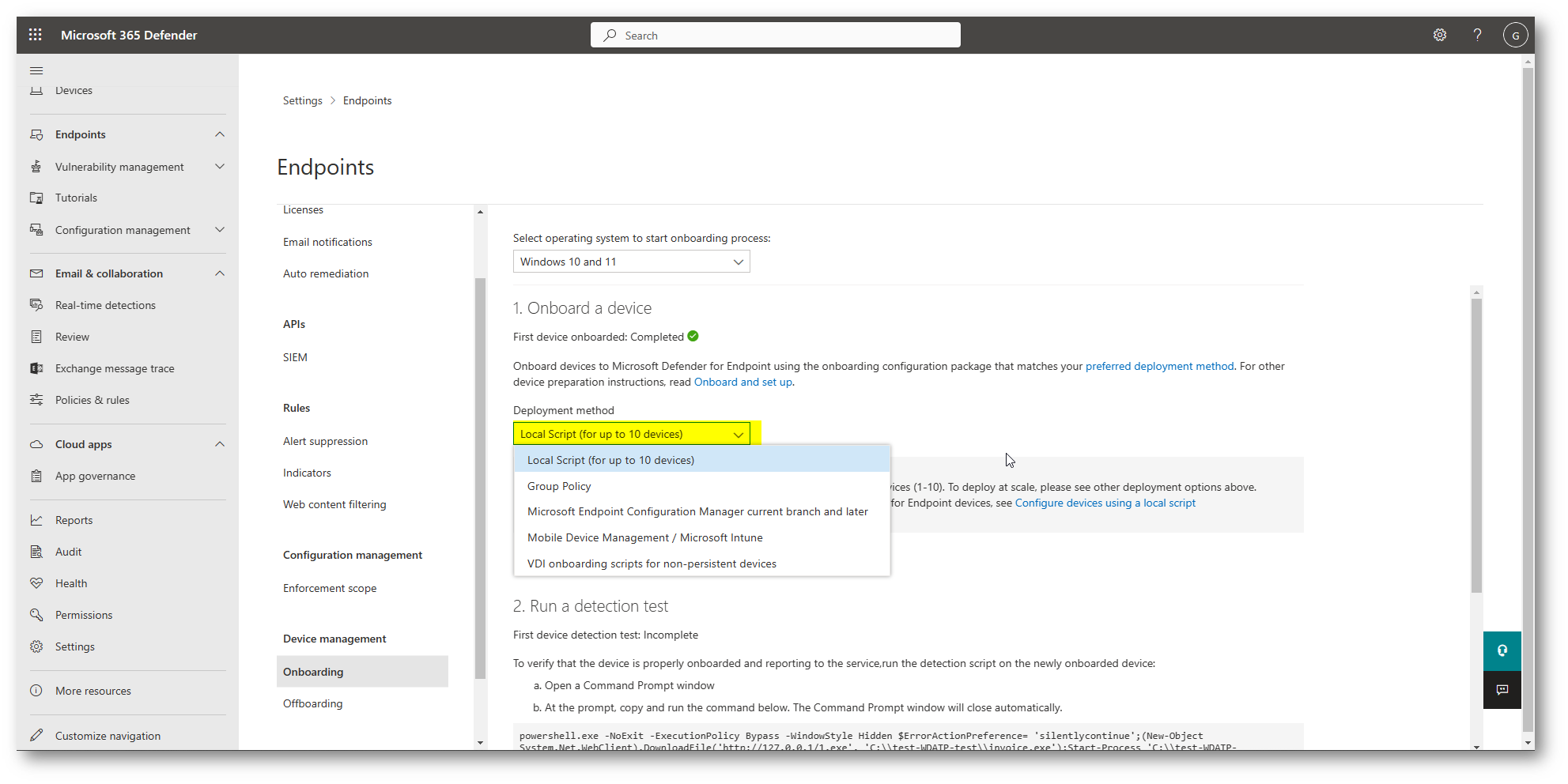The height and width of the screenshot is (784, 1568).
Task: Expand Configuration management nav chevron
Action: click(220, 230)
